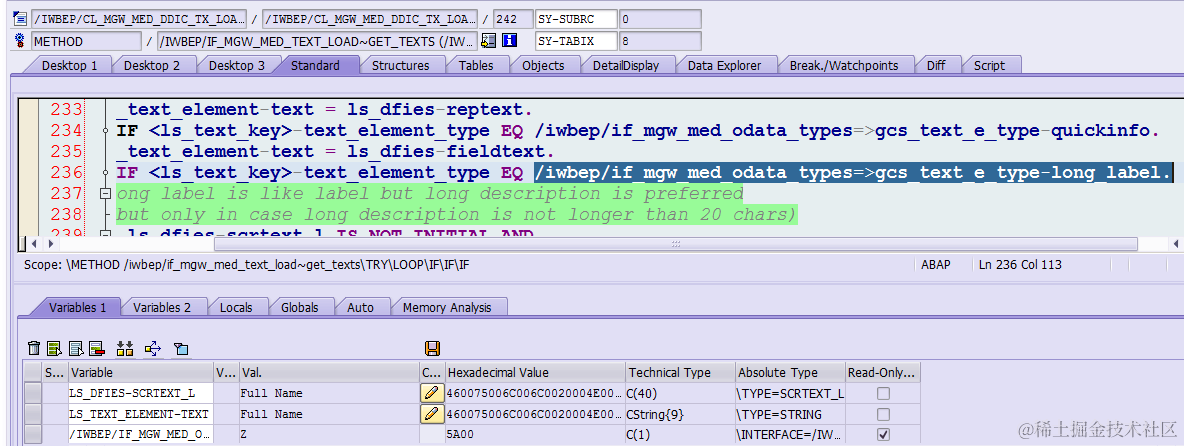The image size is (1184, 446).
Task: Click the Hexadecimal Value column header
Action: (535, 372)
